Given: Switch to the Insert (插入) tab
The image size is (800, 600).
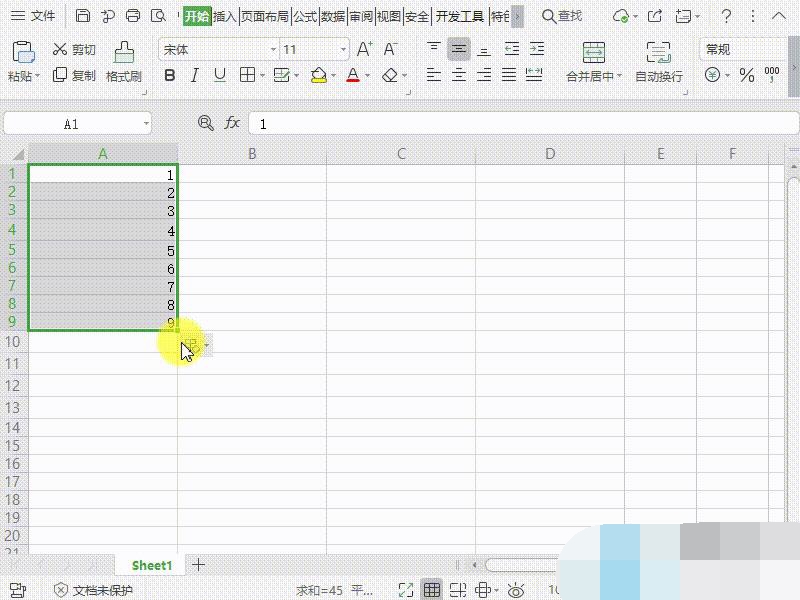Looking at the screenshot, I should point(225,16).
